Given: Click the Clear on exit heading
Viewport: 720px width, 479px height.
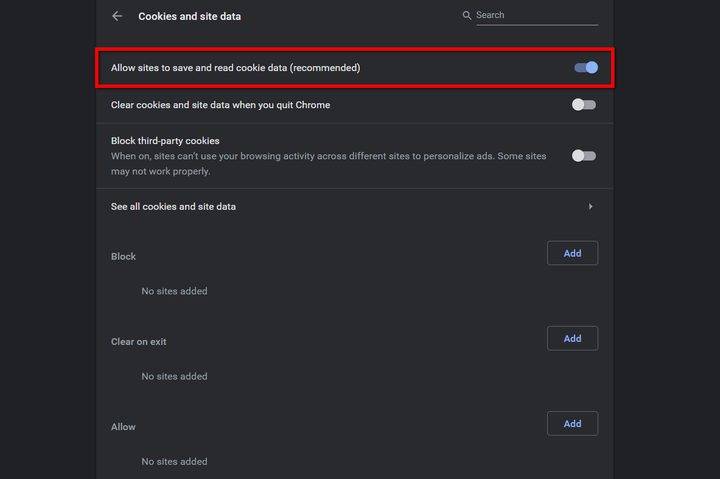Looking at the screenshot, I should click(138, 342).
